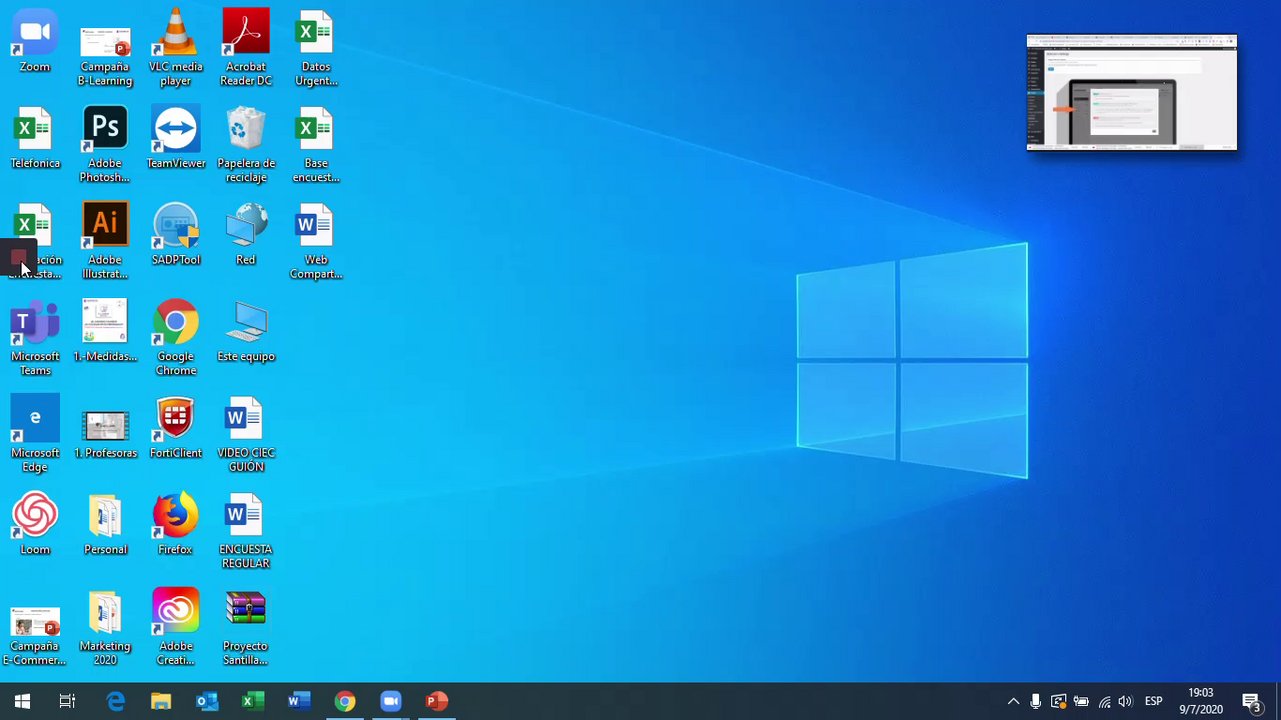Viewport: 1281px width, 720px height.
Task: Switch to Chrome in the taskbar
Action: point(345,701)
